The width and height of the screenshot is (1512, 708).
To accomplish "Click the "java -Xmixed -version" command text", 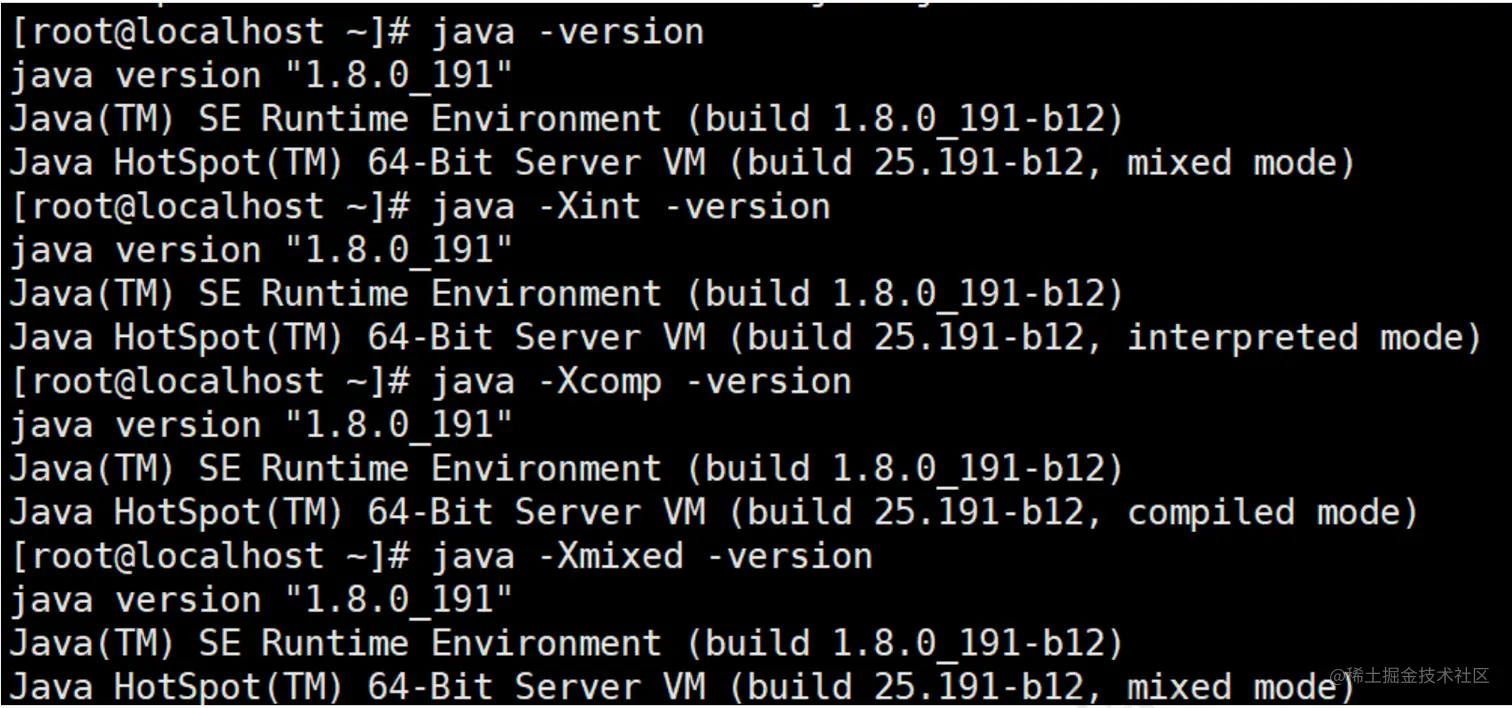I will [x=651, y=556].
